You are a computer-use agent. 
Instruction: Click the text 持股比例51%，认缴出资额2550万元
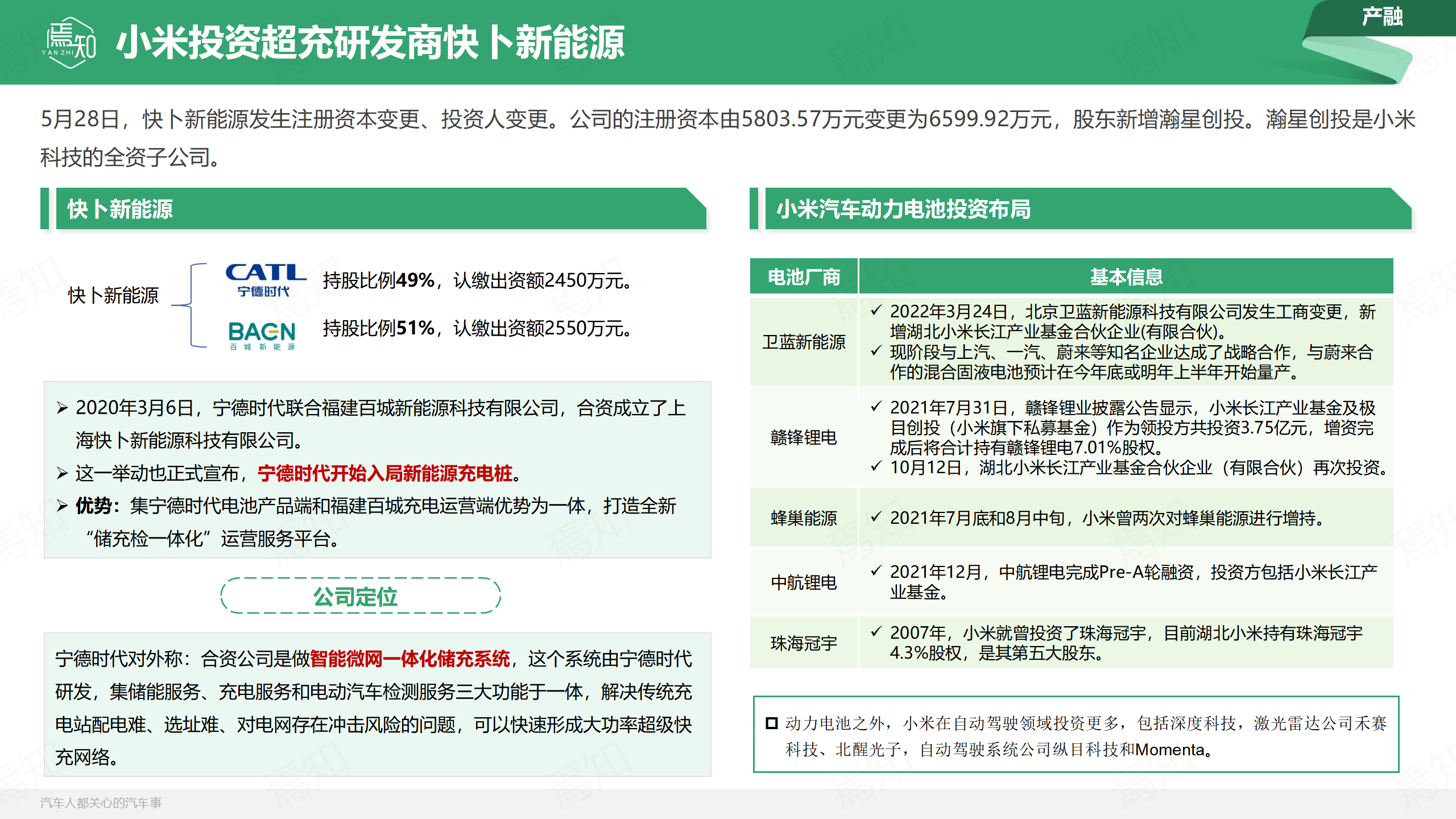(x=477, y=328)
